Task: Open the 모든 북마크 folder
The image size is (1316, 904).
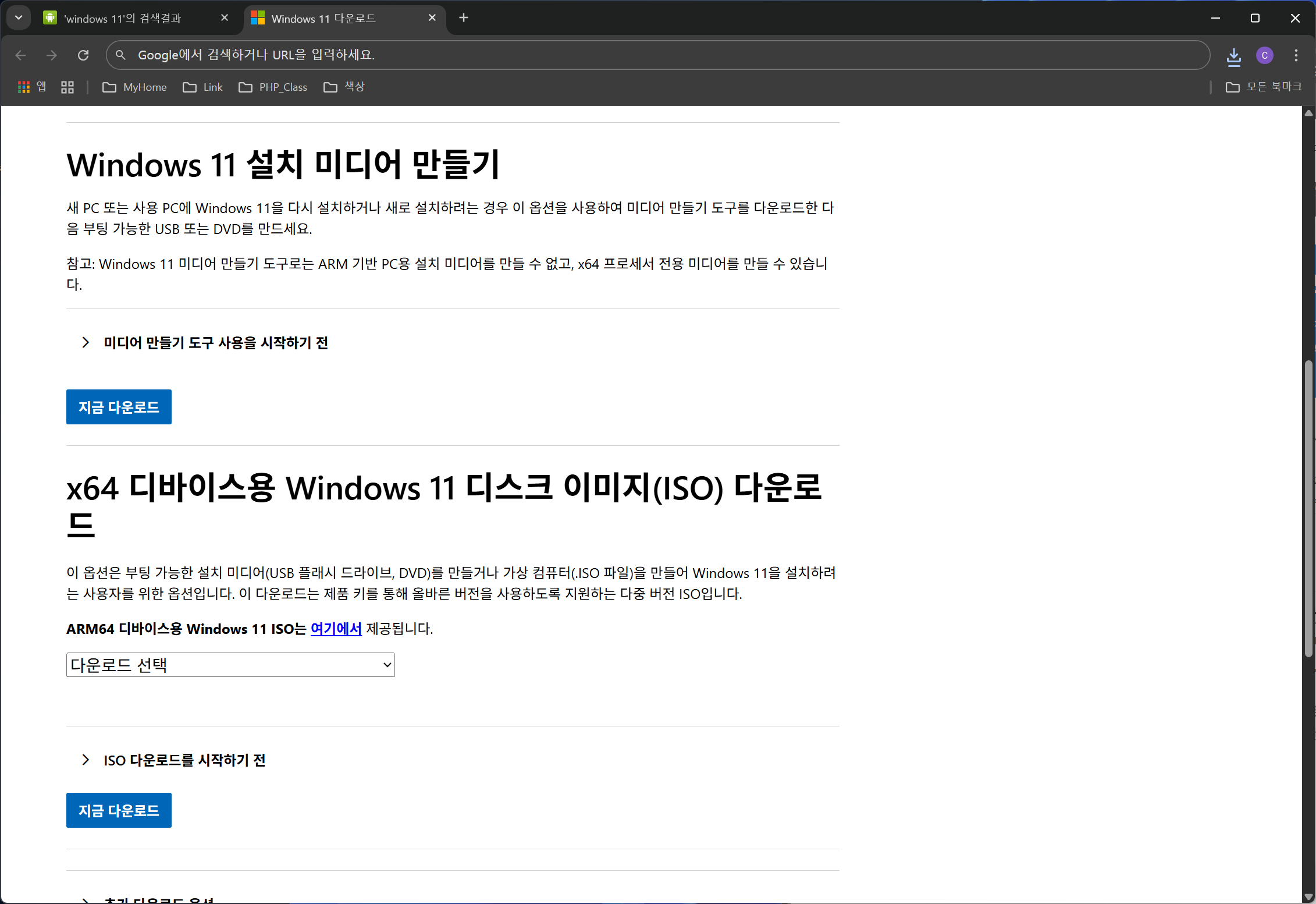Action: pyautogui.click(x=1264, y=87)
